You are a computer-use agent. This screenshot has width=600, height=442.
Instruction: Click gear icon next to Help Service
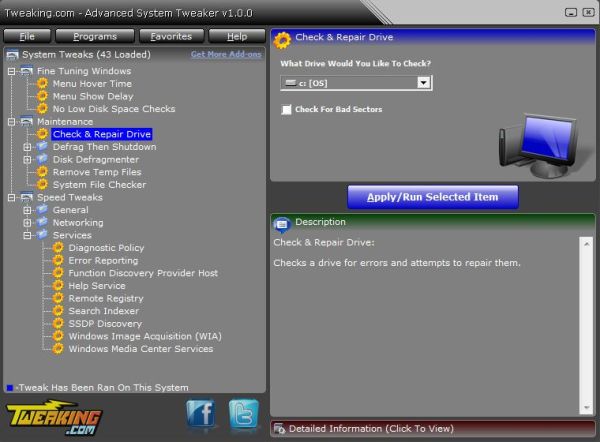tap(58, 285)
